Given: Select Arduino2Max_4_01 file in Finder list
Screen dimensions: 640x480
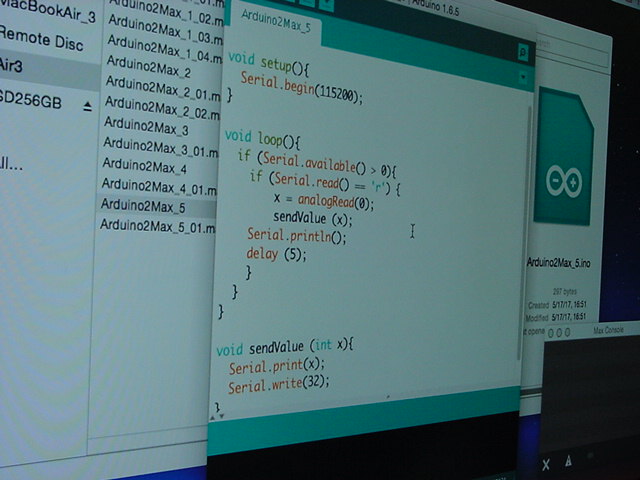Looking at the screenshot, I should coord(159,187).
